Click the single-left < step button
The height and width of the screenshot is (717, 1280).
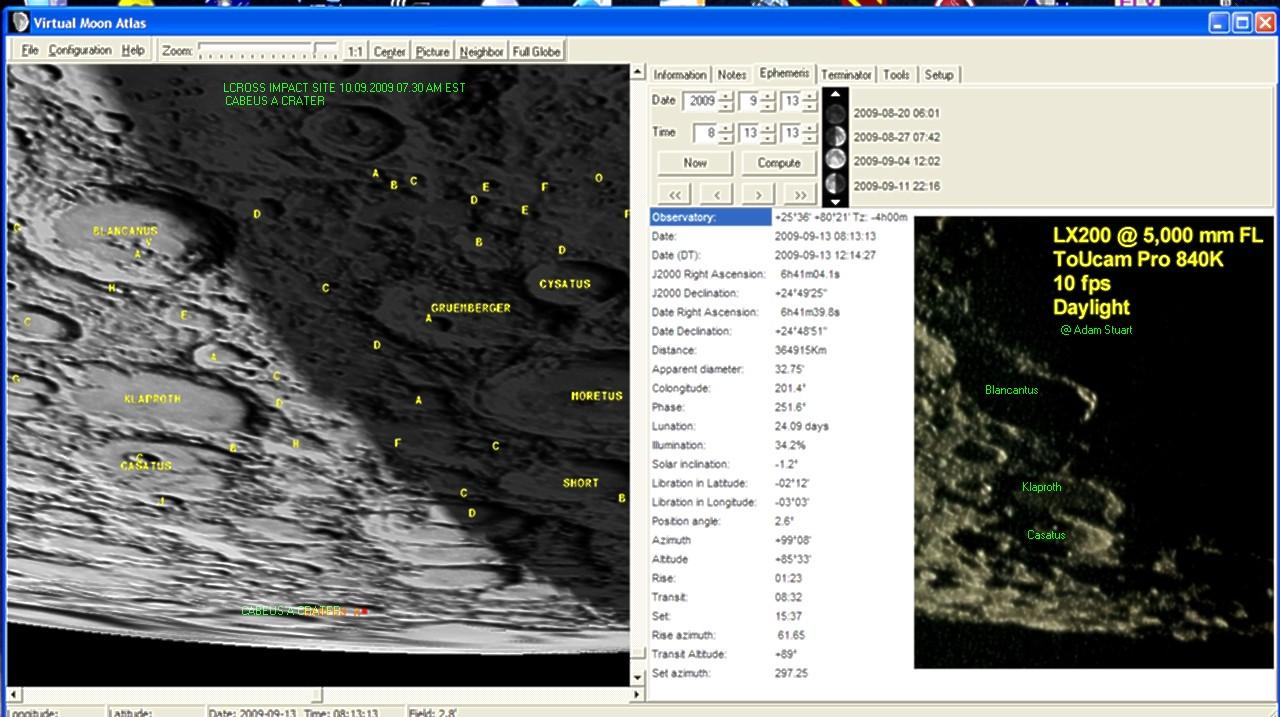click(x=717, y=194)
